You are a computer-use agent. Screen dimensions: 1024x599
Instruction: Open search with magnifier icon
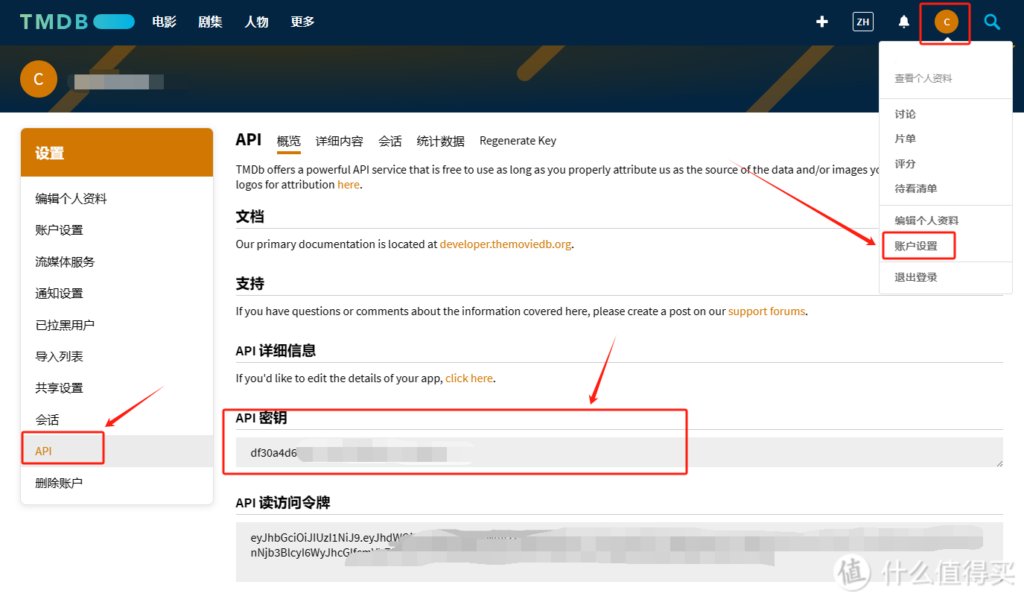point(992,21)
